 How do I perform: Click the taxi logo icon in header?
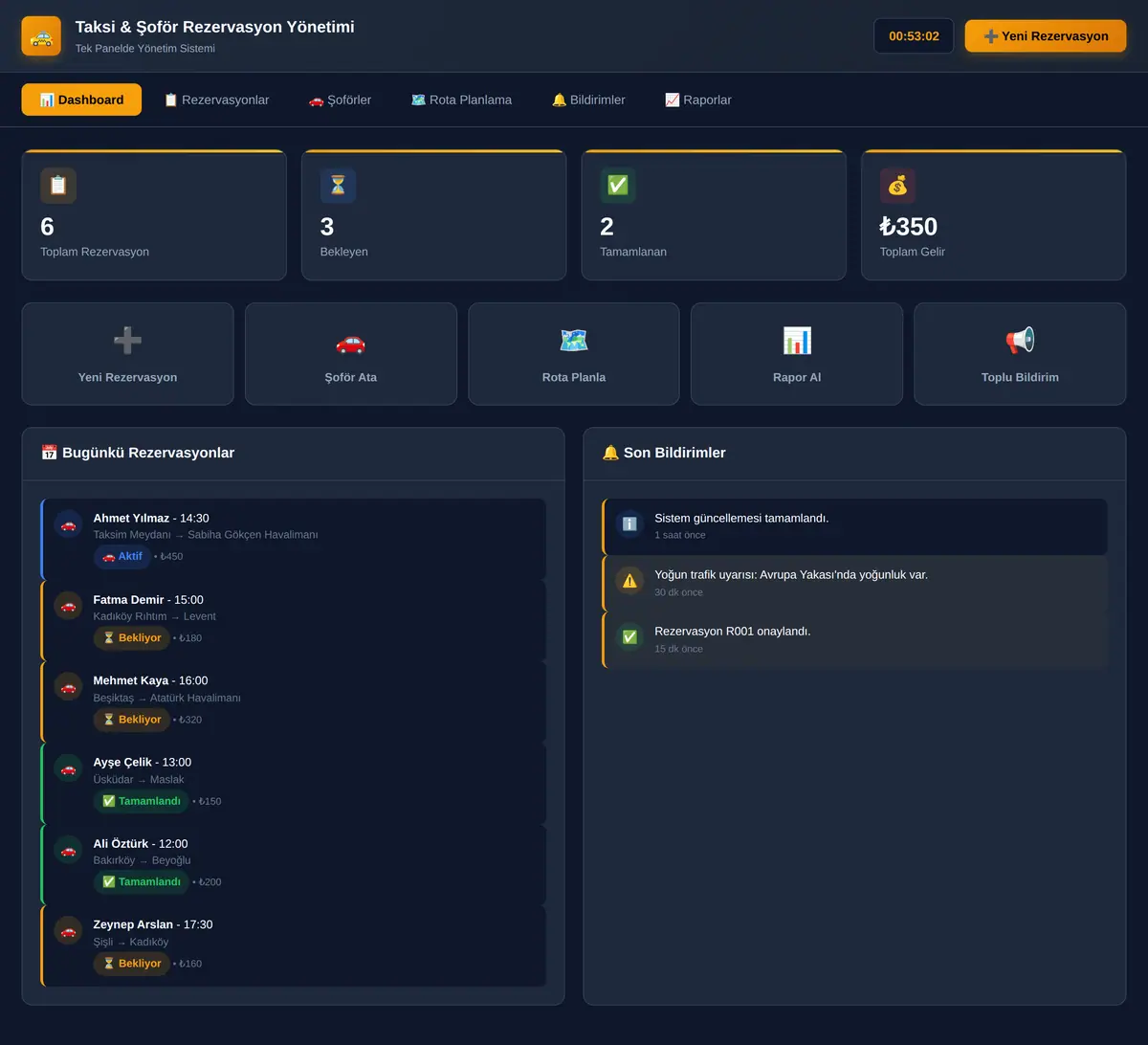pyautogui.click(x=41, y=36)
